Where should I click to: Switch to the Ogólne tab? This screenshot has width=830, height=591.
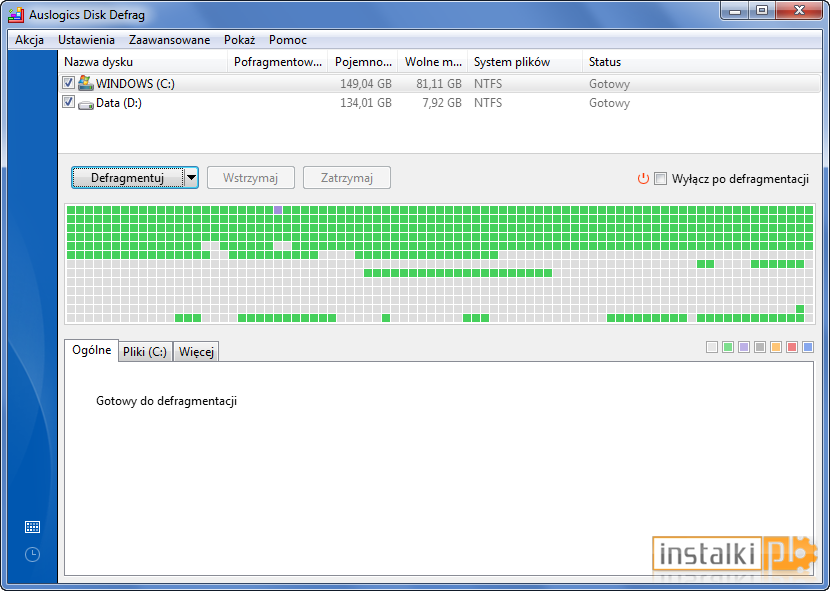92,351
